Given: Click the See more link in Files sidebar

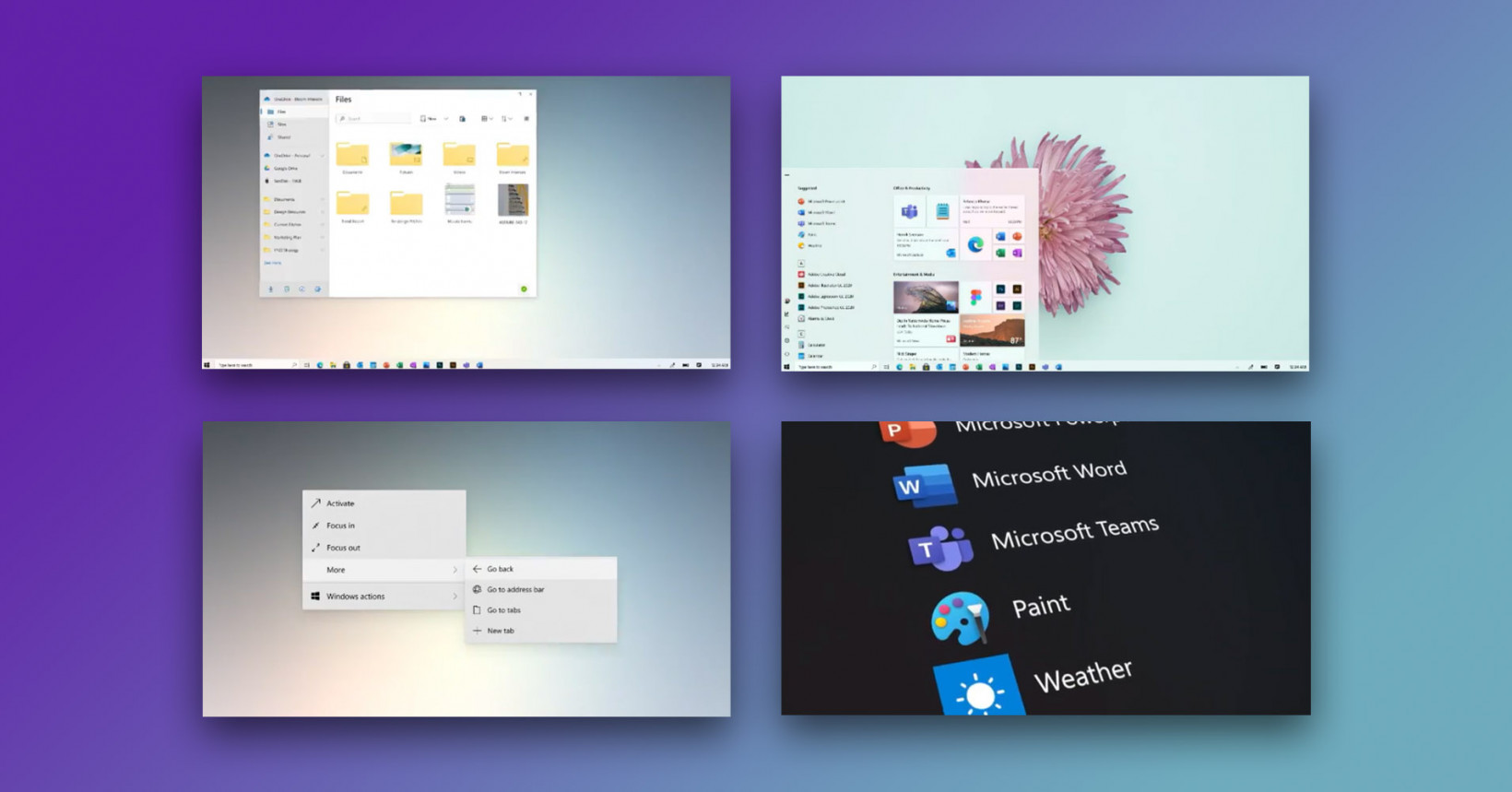Looking at the screenshot, I should pos(273,263).
